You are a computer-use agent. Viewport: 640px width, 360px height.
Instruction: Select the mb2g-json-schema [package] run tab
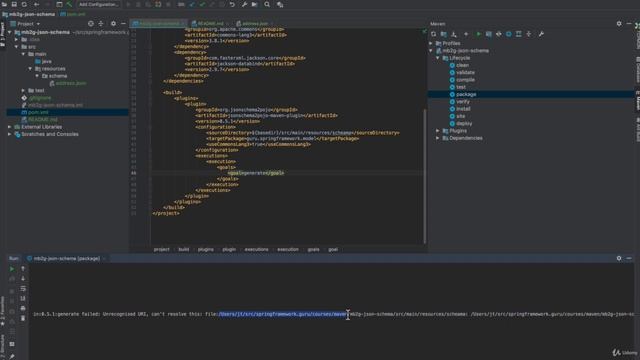click(x=67, y=258)
